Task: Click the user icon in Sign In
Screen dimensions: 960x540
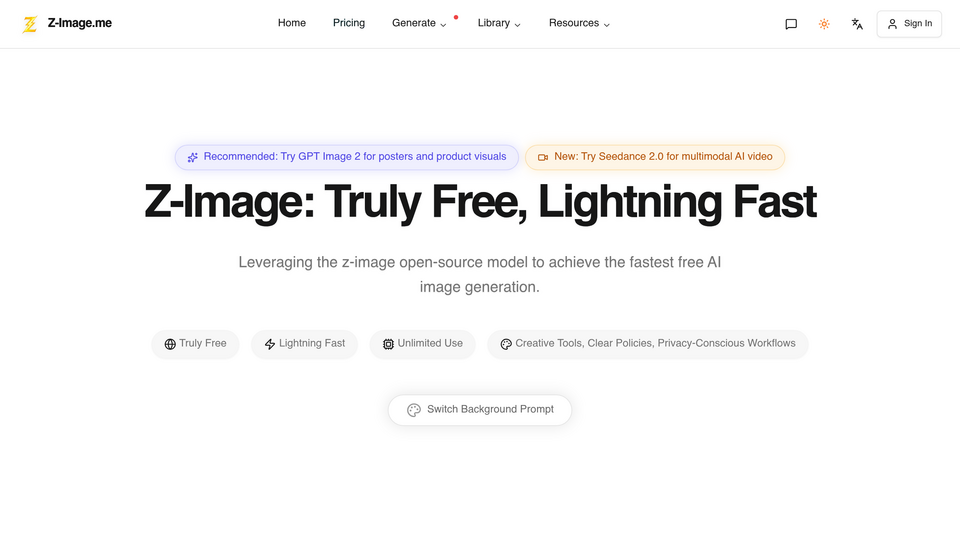Action: pyautogui.click(x=892, y=24)
